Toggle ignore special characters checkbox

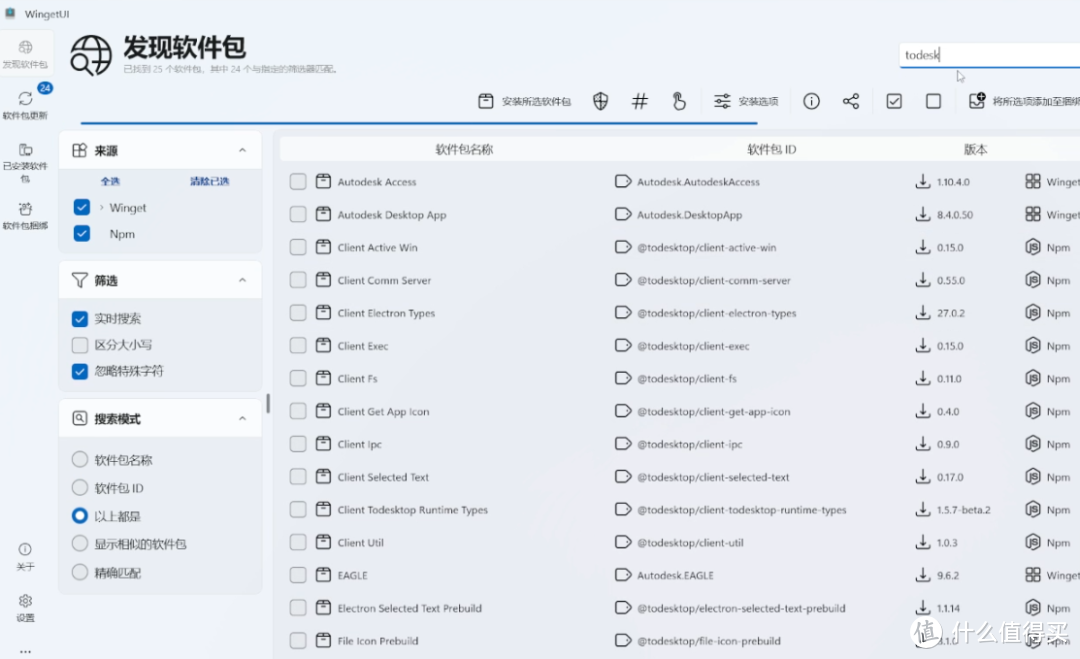(x=80, y=371)
